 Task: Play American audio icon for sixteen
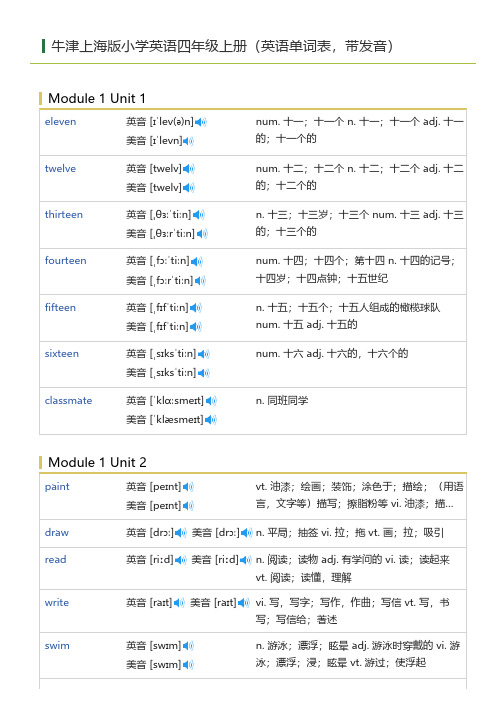(x=204, y=373)
